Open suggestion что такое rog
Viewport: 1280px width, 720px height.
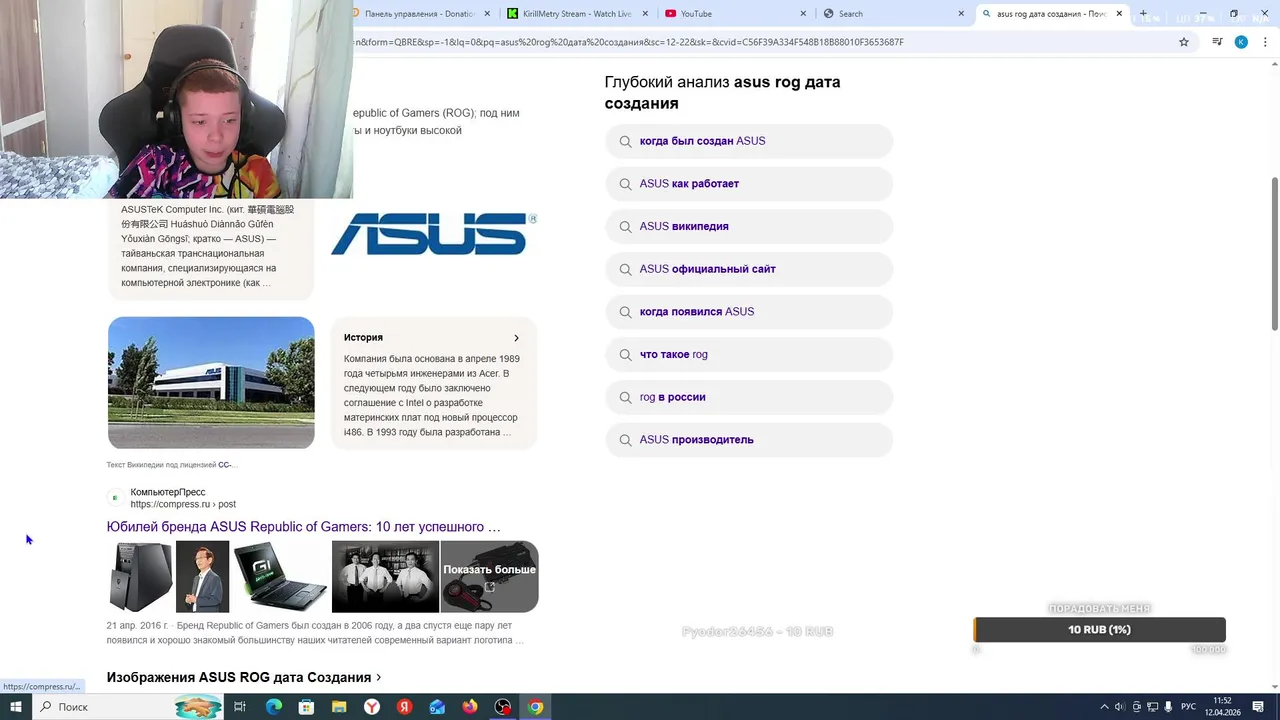[749, 354]
